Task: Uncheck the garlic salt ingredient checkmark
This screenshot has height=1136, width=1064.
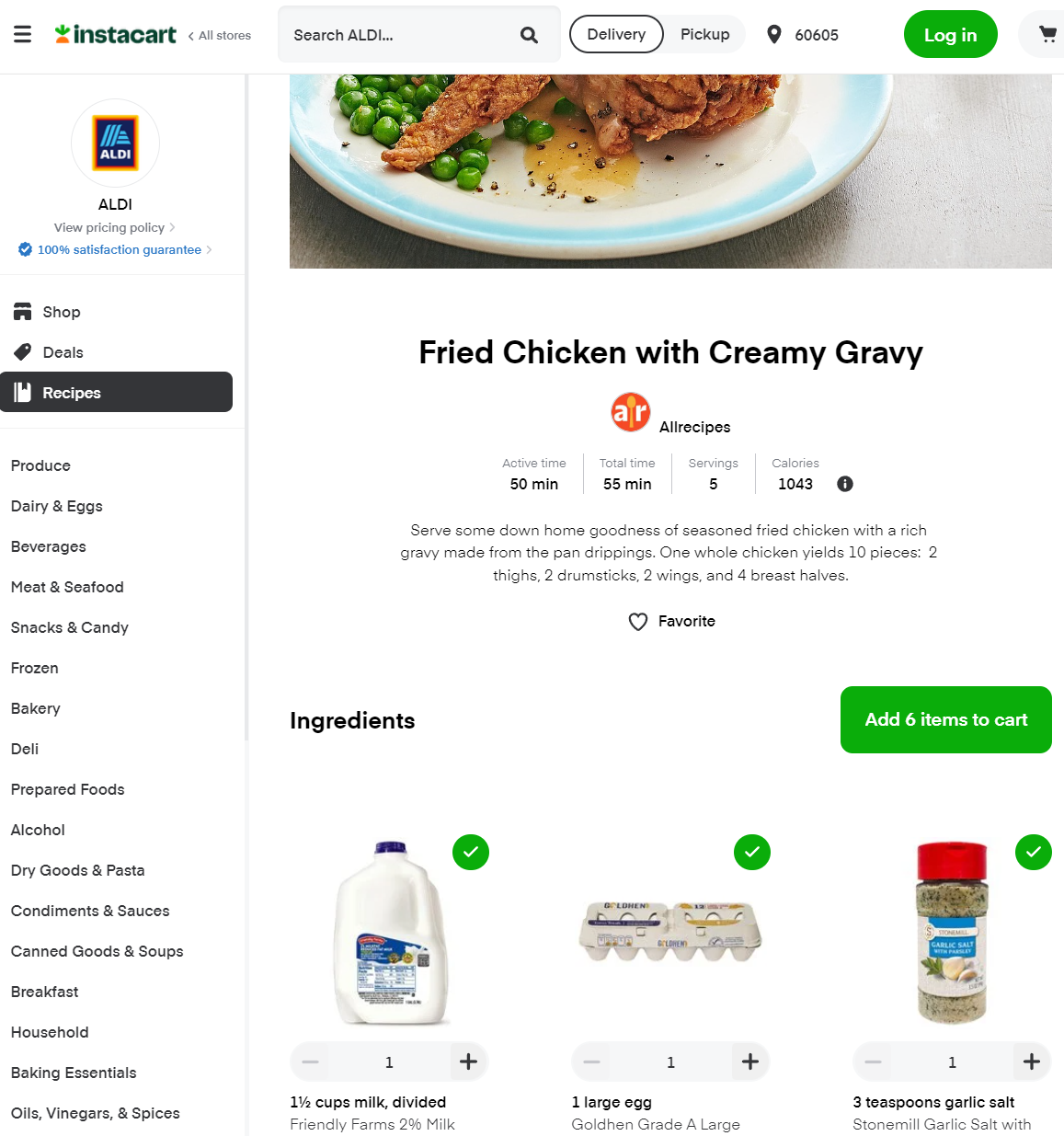Action: tap(1034, 852)
